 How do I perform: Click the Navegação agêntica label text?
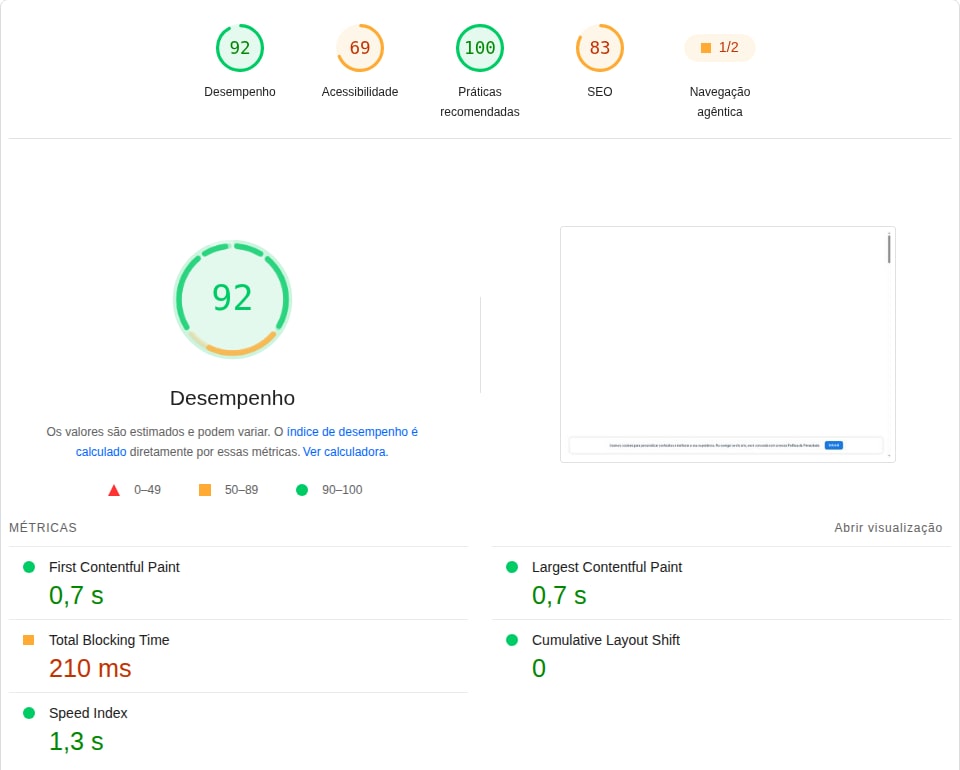(x=720, y=102)
